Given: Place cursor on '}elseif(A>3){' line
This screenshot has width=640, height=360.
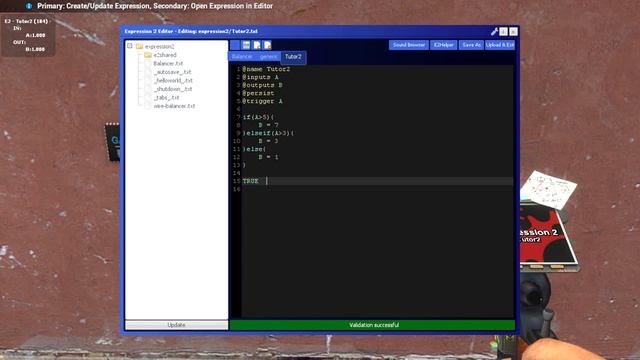Looking at the screenshot, I should (x=268, y=133).
